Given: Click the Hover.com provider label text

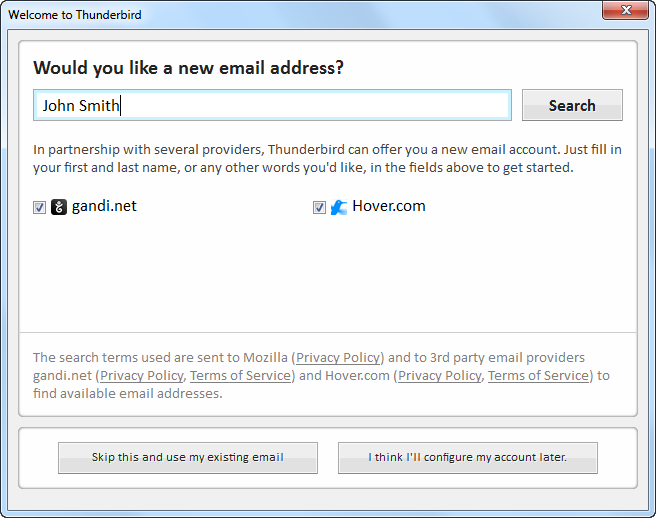Looking at the screenshot, I should click(x=389, y=206).
